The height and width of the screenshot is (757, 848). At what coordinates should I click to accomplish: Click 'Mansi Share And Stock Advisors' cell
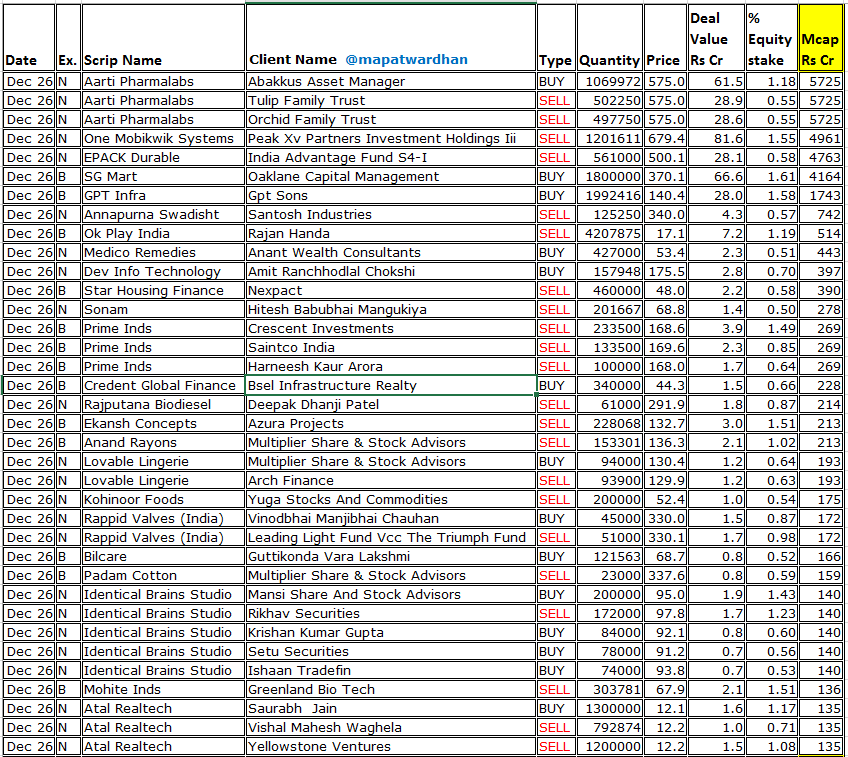click(391, 594)
